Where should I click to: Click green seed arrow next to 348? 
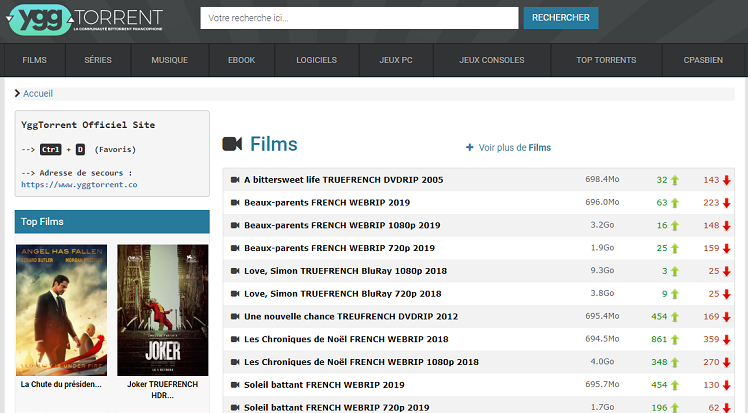click(675, 362)
